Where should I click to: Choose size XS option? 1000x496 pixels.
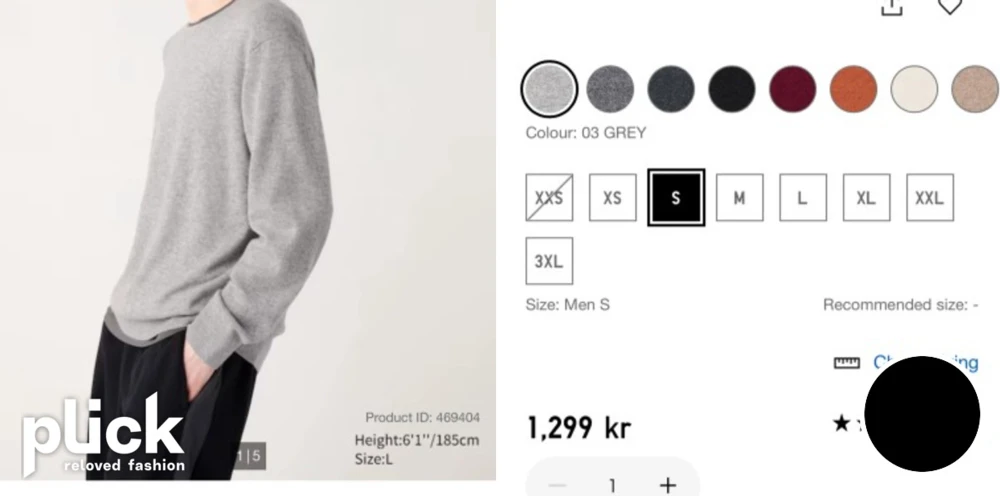coord(612,198)
